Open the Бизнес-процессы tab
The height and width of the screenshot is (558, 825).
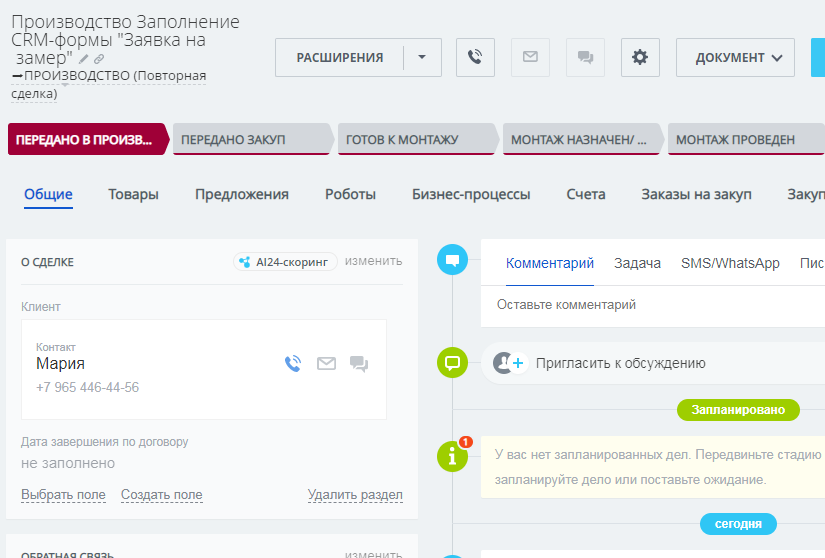point(471,194)
